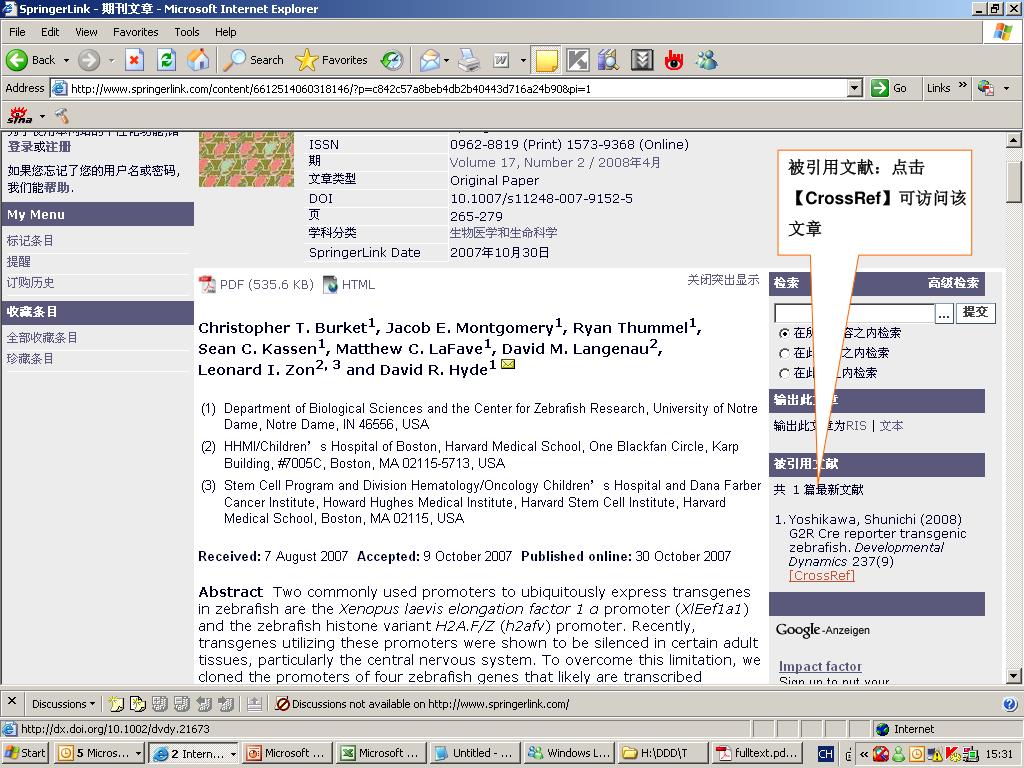The width and height of the screenshot is (1024, 768).
Task: Open the Edit menu
Action: [50, 32]
